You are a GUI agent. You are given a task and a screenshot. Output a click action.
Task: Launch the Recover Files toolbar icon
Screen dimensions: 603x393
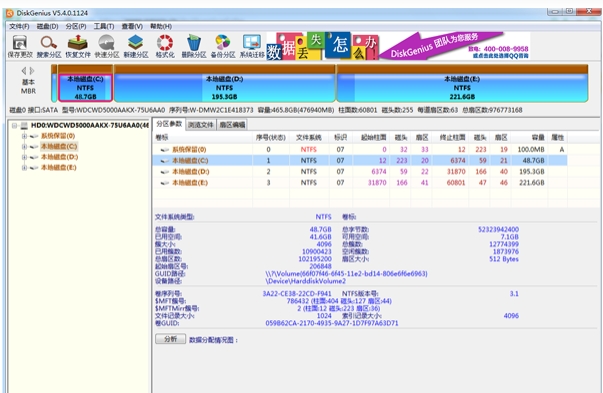(x=78, y=46)
